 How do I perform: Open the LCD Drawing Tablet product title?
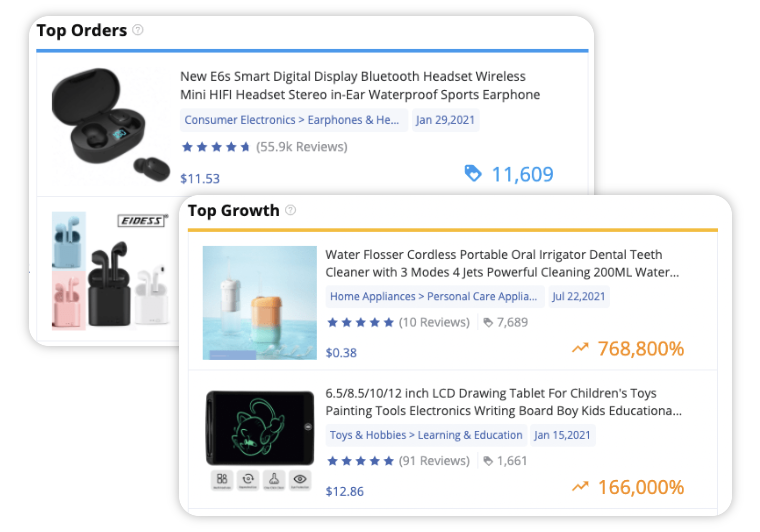point(503,402)
